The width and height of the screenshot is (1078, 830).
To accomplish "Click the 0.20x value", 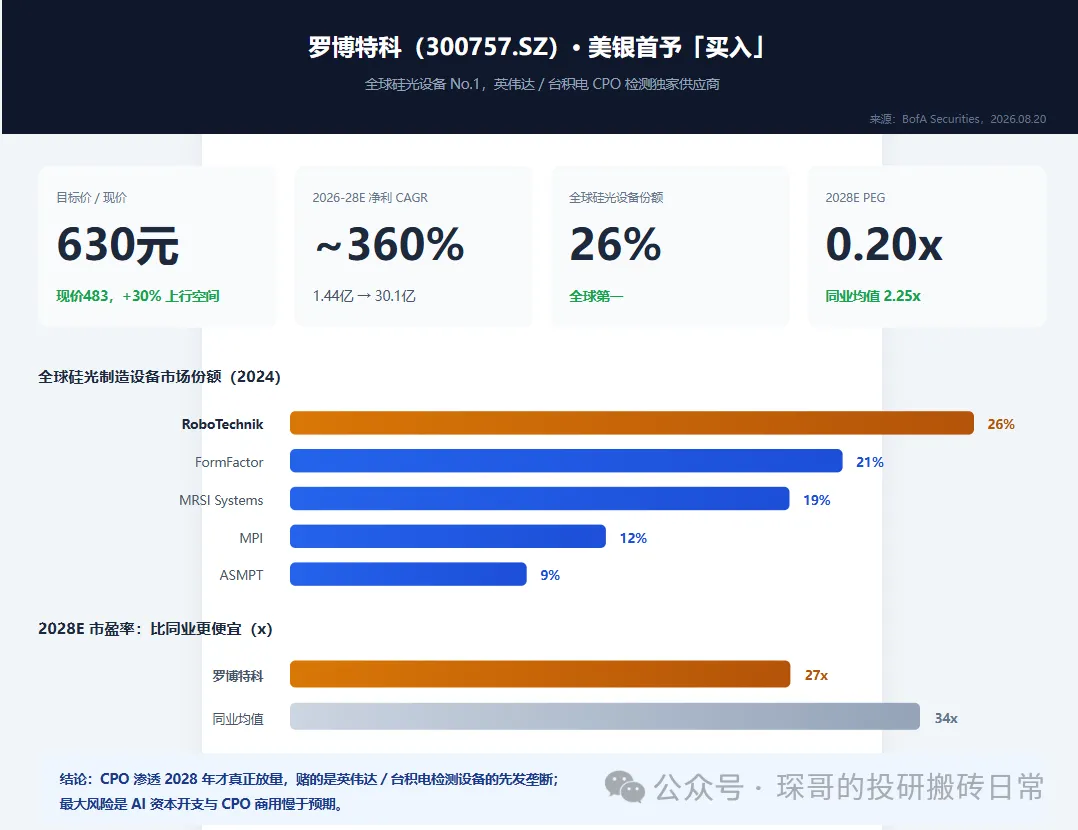I will (884, 244).
